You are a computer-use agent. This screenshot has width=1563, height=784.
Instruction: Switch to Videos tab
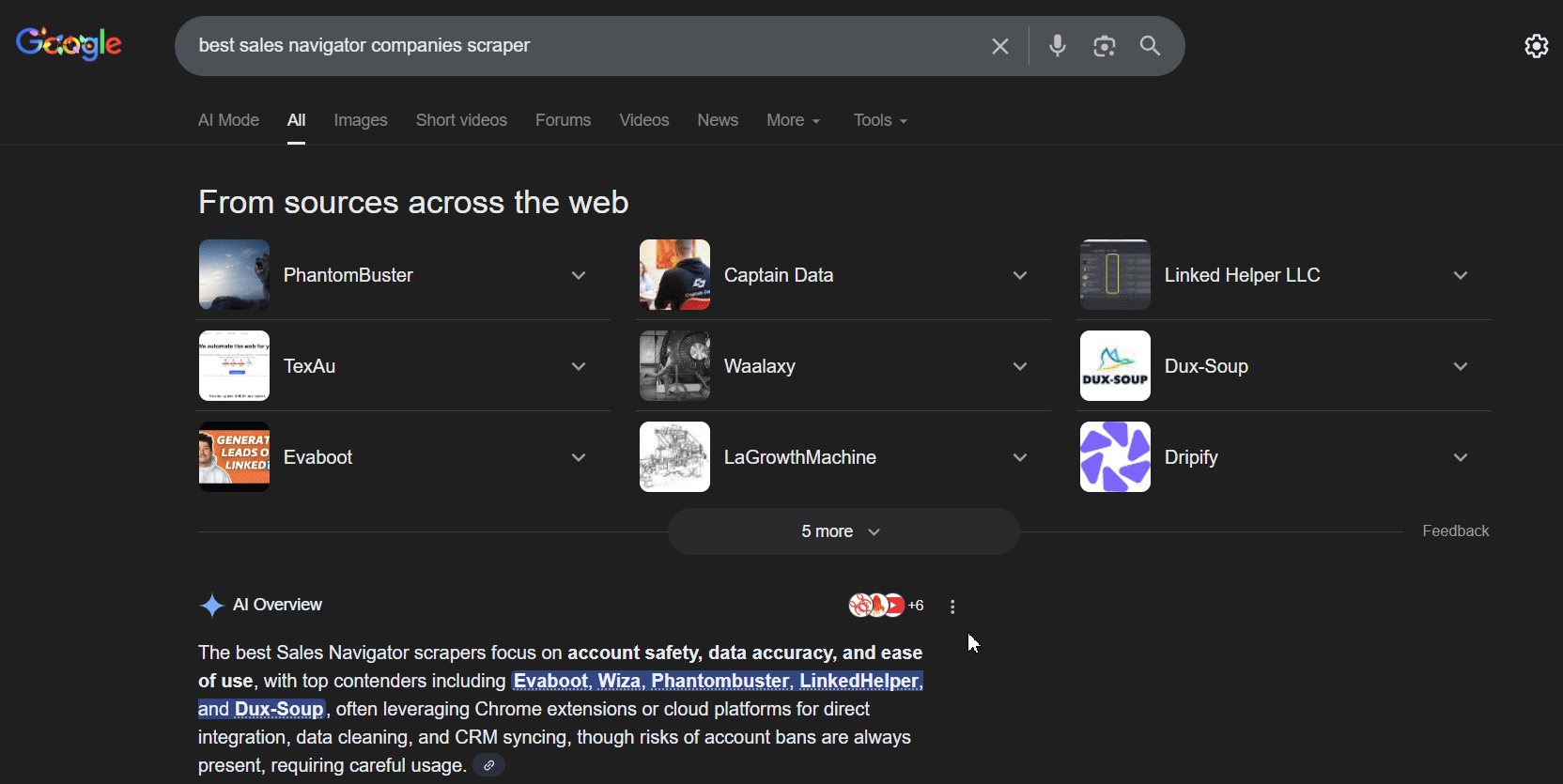click(x=644, y=120)
